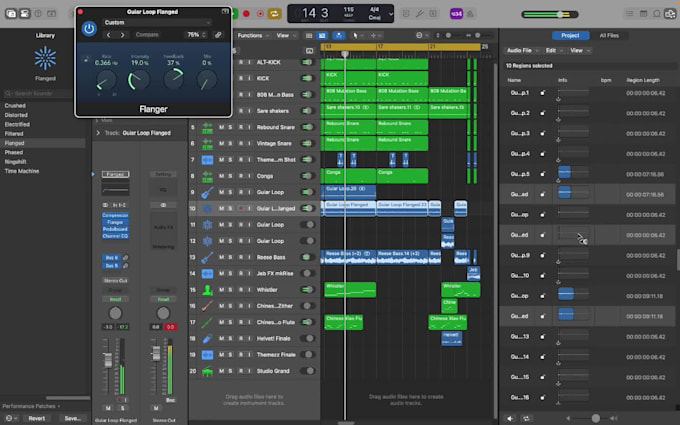Open the Inspector icon in toolbar
This screenshot has height=425, width=680.
[x=25, y=14]
